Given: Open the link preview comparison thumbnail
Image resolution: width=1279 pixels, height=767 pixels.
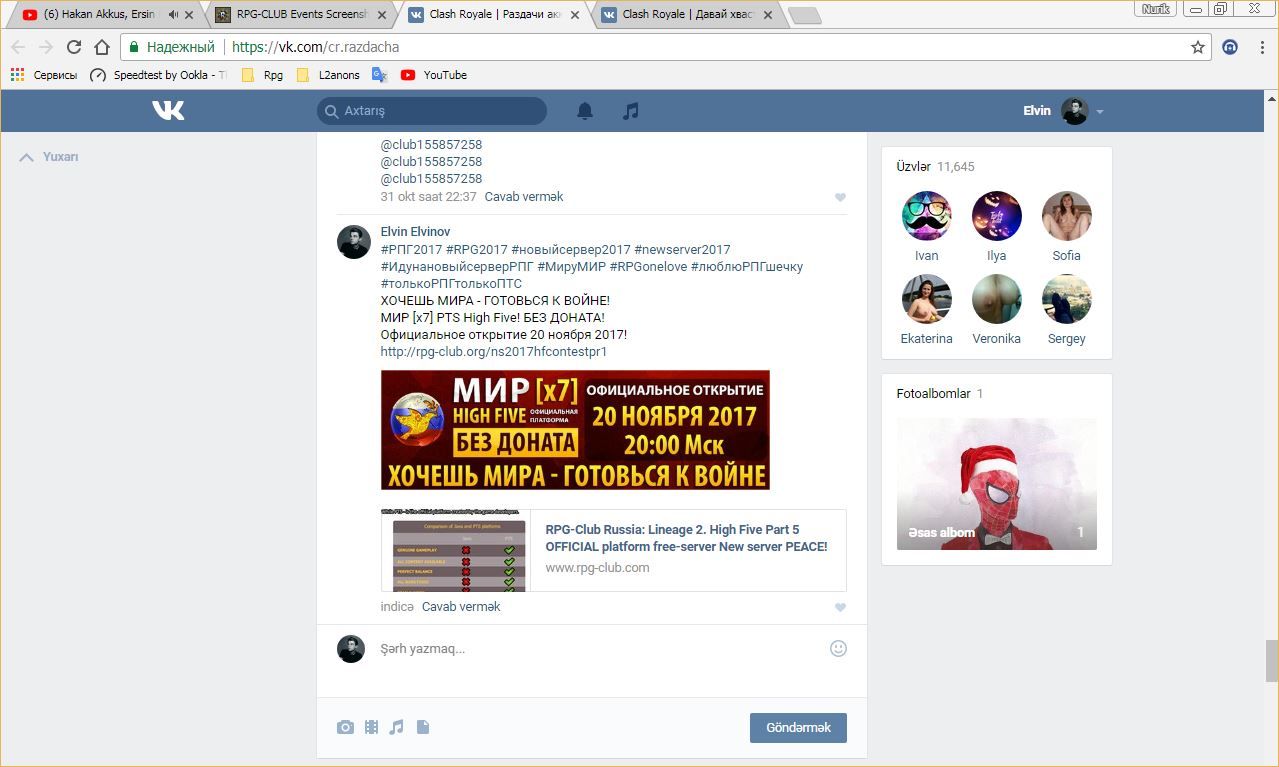Looking at the screenshot, I should pos(456,551).
